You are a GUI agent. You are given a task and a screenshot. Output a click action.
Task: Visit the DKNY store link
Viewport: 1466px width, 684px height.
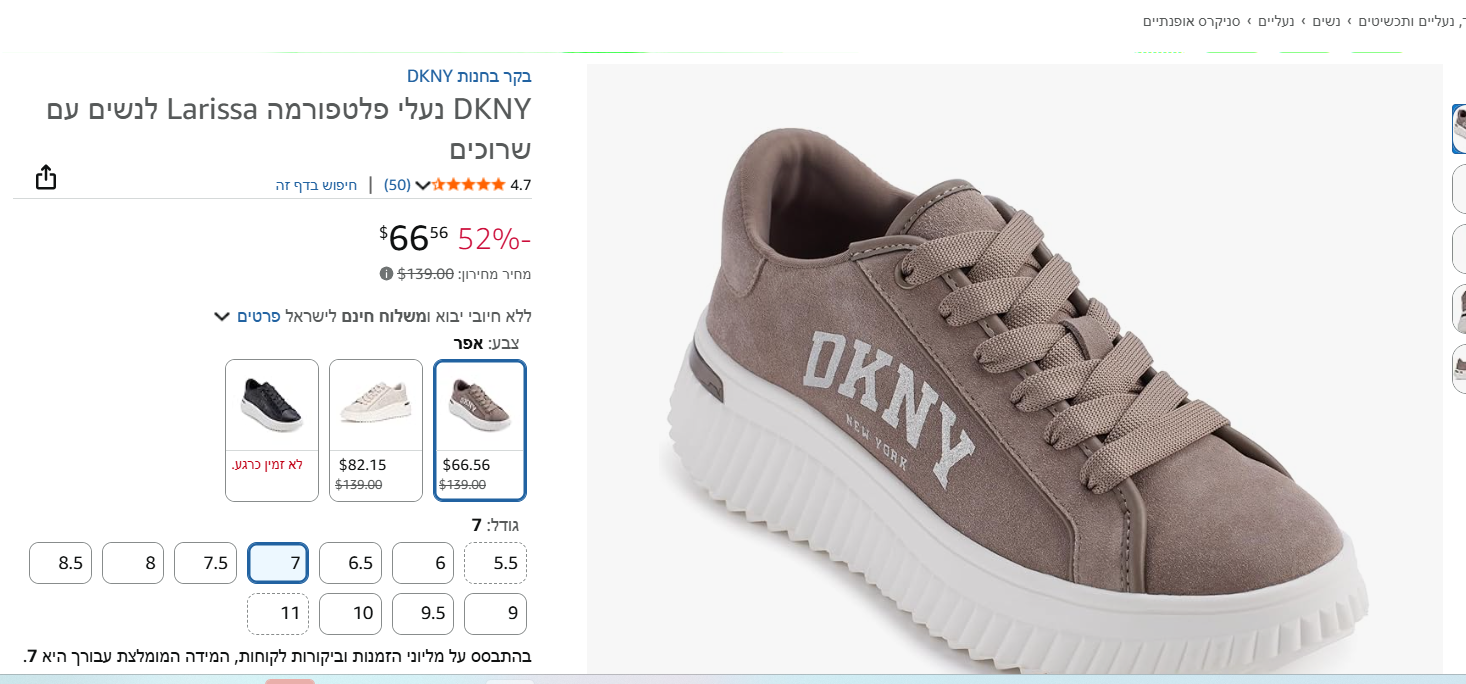(x=469, y=76)
